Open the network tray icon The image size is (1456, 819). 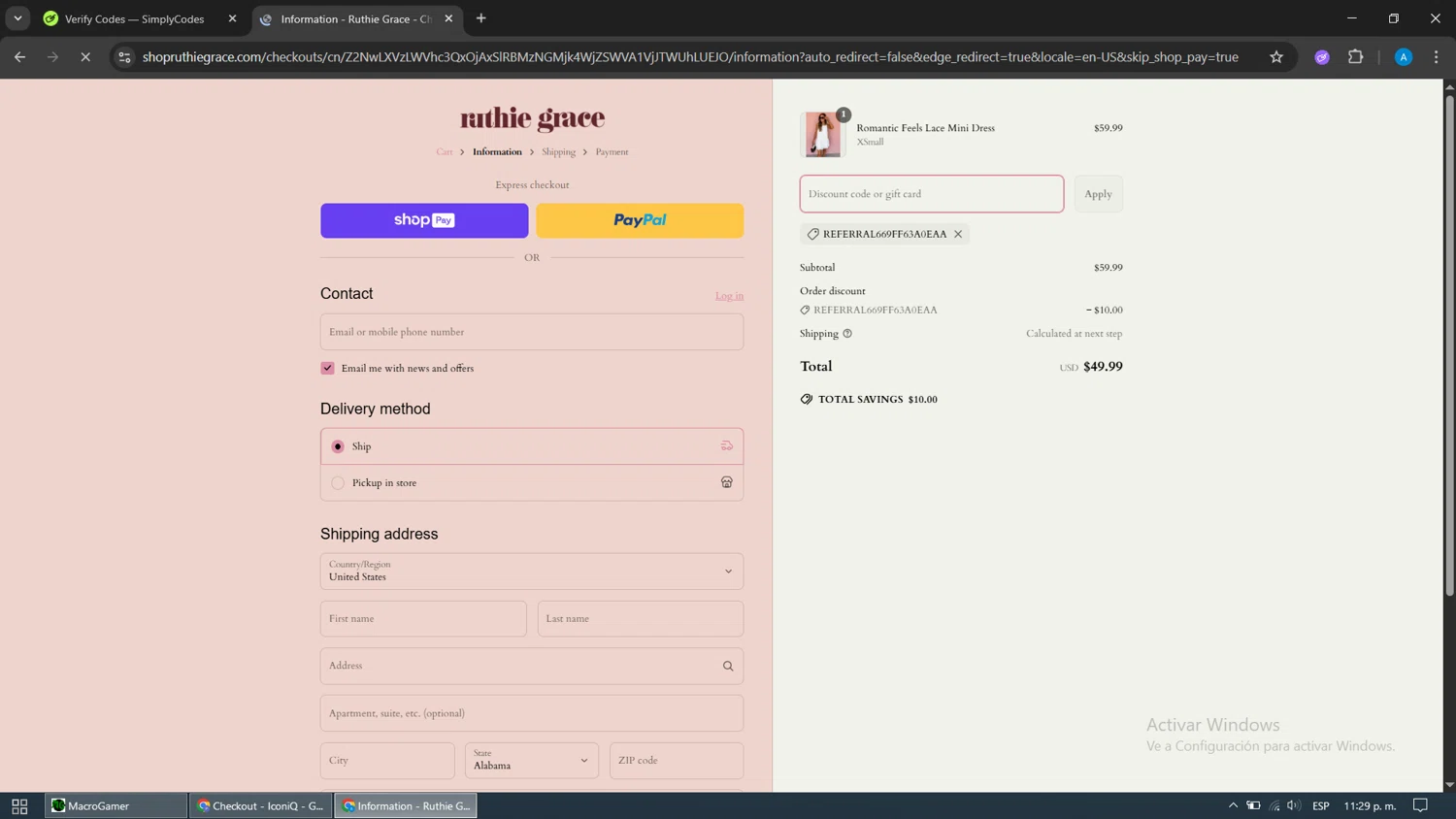[x=1274, y=806]
